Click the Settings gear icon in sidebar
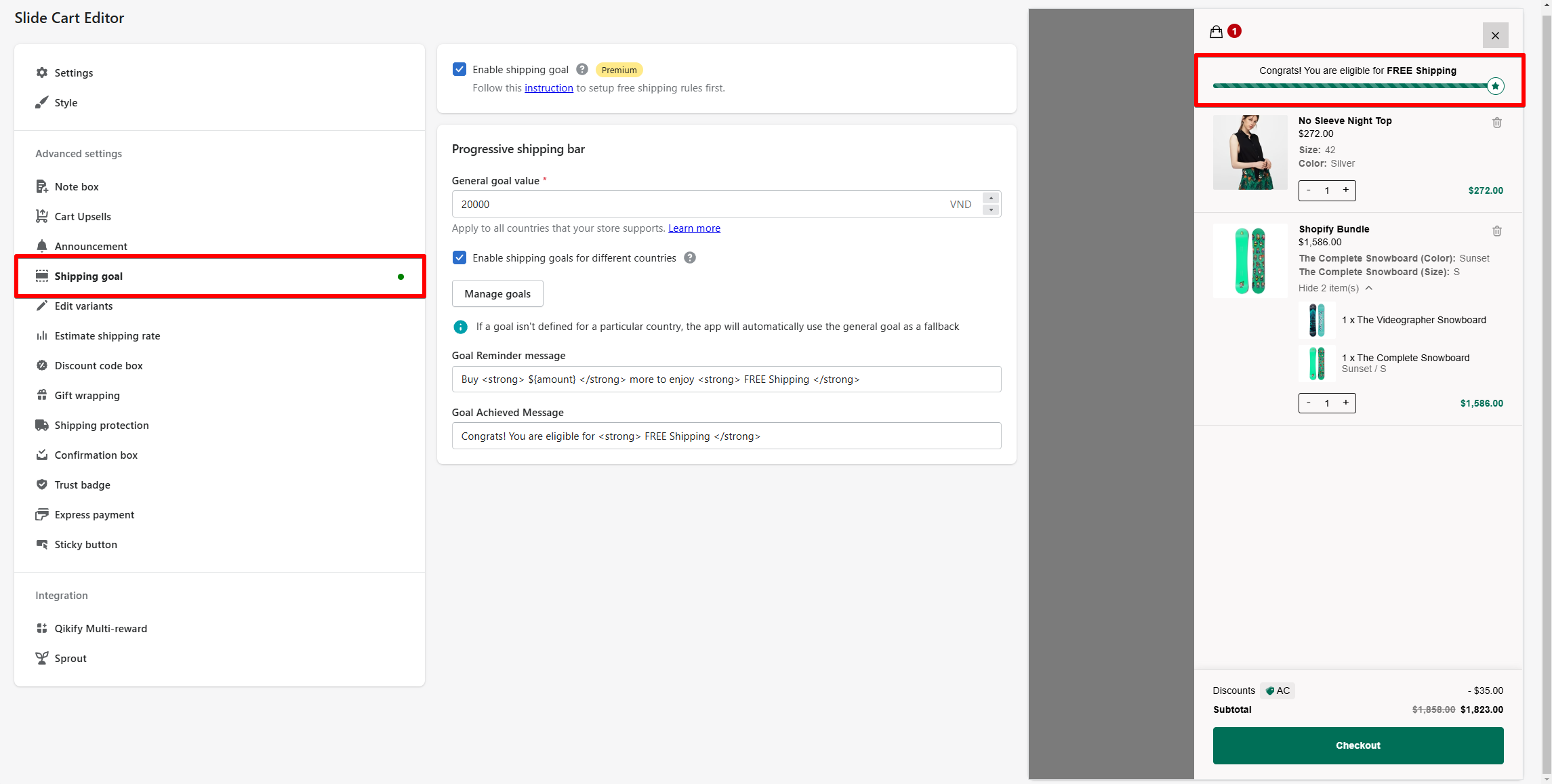The image size is (1552, 784). tap(42, 73)
